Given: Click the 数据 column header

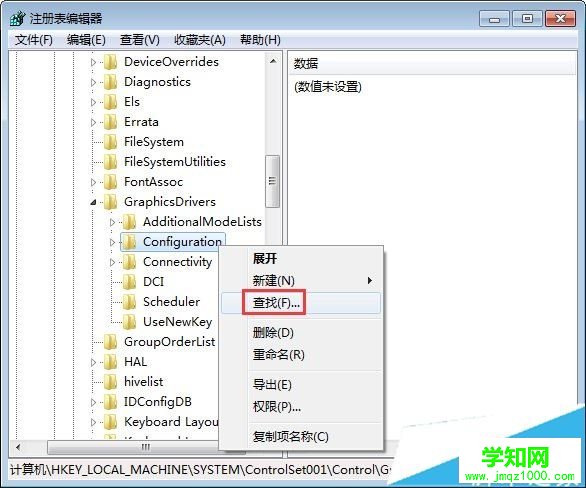Looking at the screenshot, I should (x=432, y=64).
